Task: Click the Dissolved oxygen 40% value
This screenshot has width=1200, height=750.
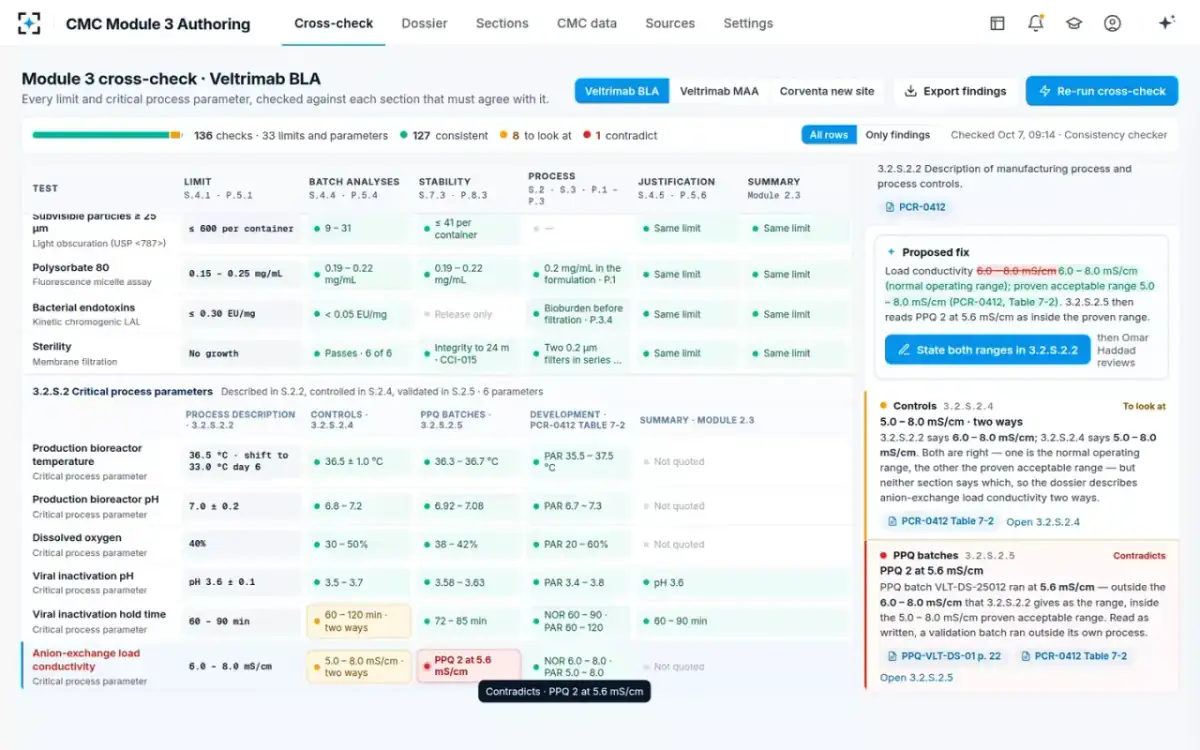Action: pyautogui.click(x=242, y=544)
